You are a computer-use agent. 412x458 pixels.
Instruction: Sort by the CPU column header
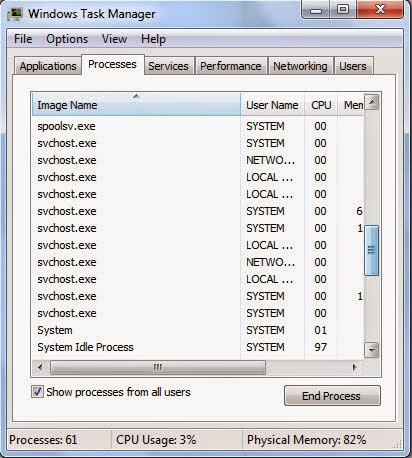321,105
